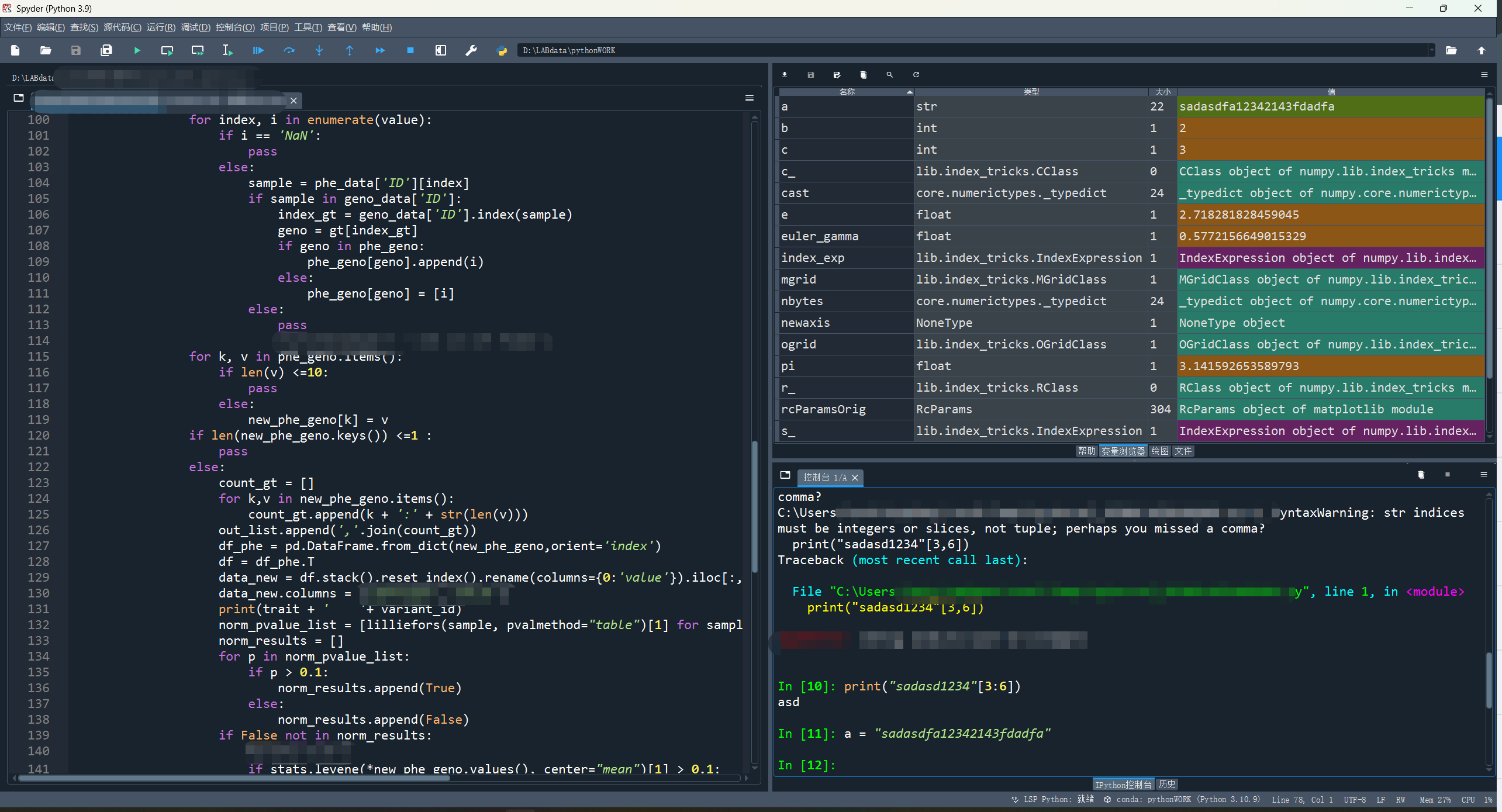Sort variables by 值 column header

1331,92
